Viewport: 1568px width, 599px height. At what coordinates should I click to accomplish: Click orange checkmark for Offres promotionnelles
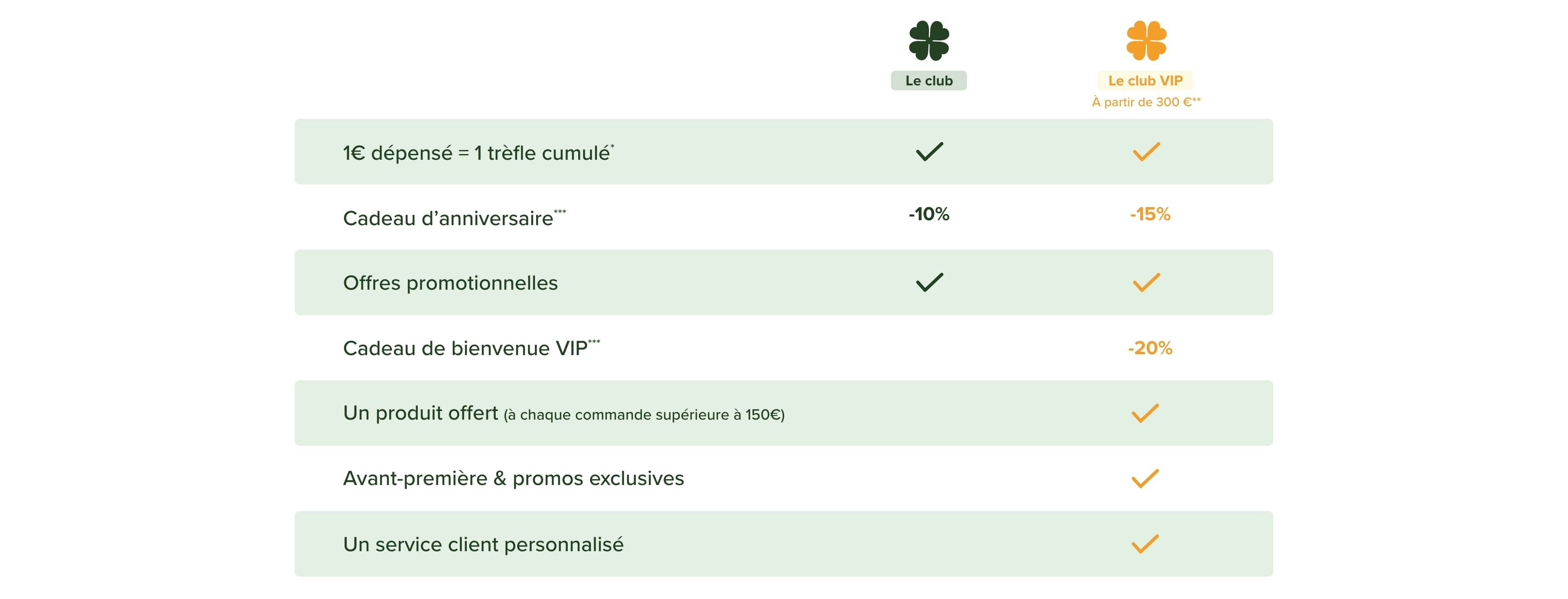pos(1146,282)
